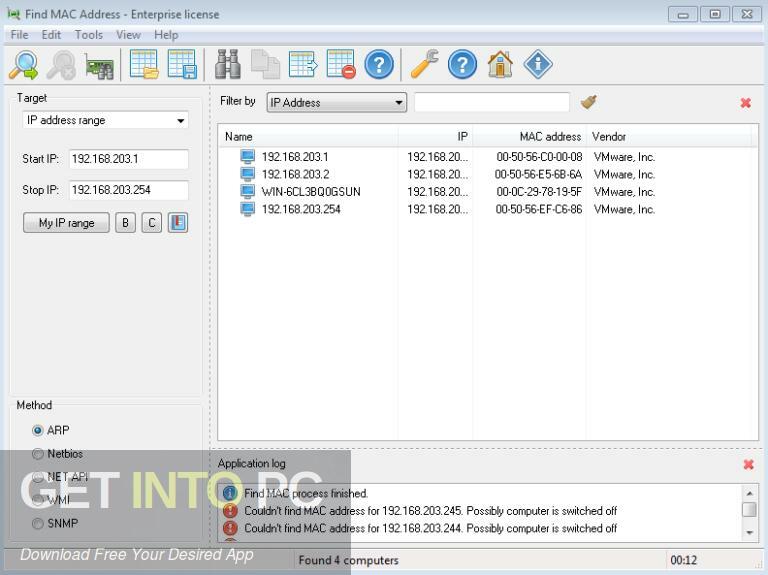Sort by the IP column header
The image size is (768, 575).
click(x=435, y=136)
